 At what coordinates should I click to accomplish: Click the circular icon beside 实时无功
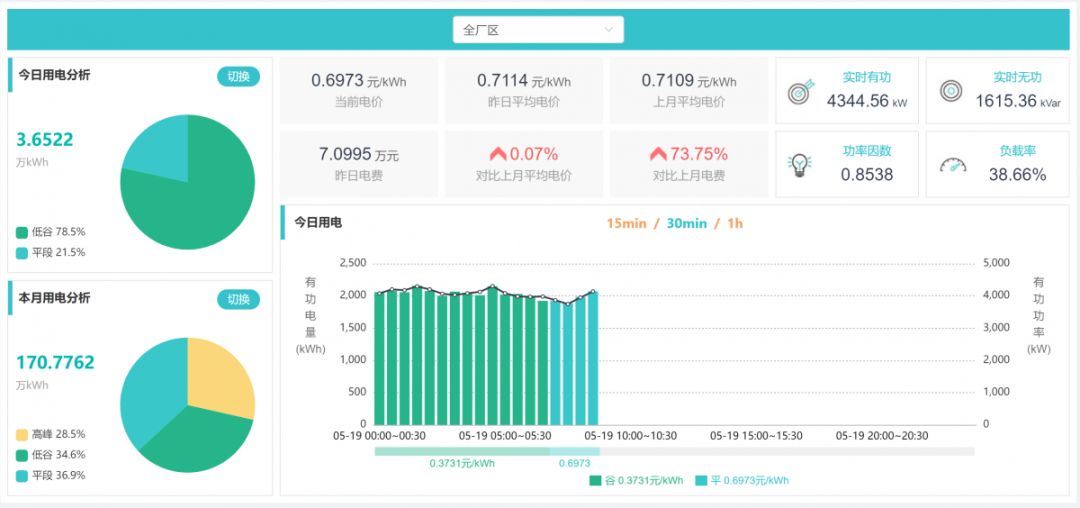[951, 91]
